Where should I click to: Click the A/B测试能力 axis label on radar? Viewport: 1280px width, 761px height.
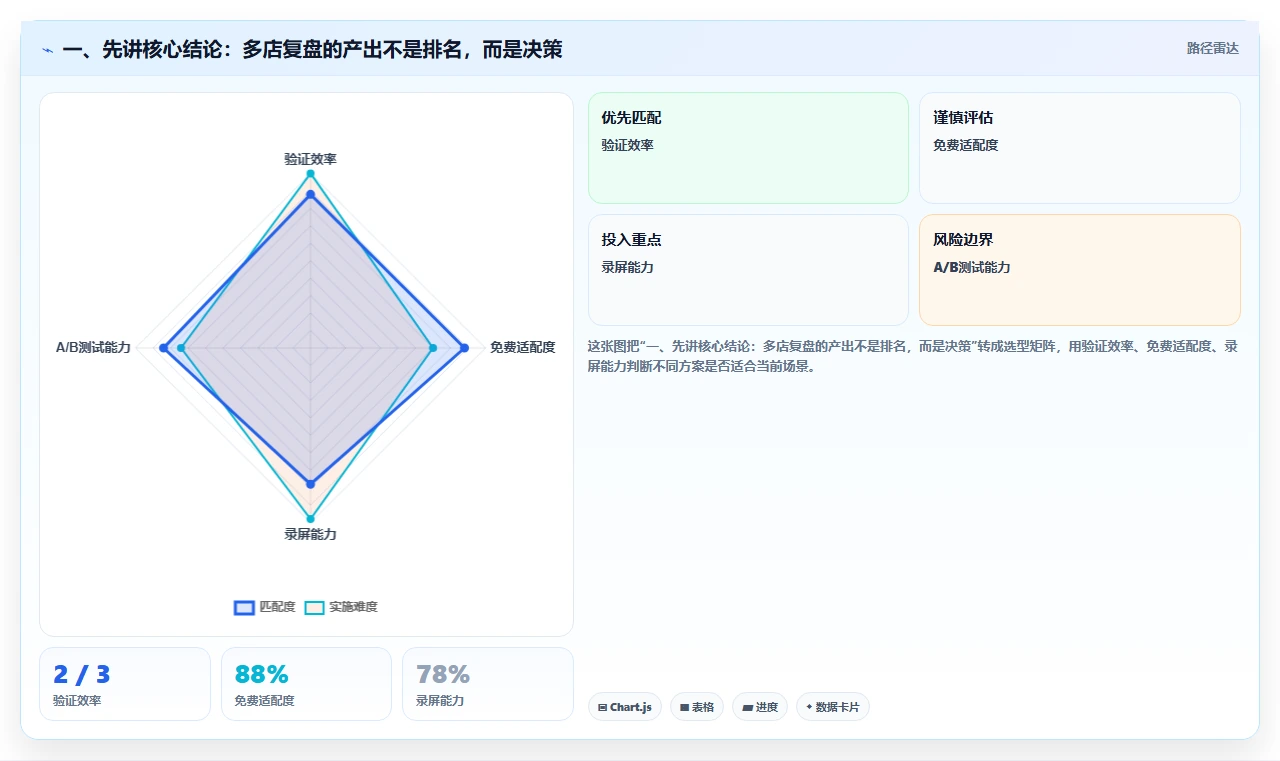click(93, 347)
